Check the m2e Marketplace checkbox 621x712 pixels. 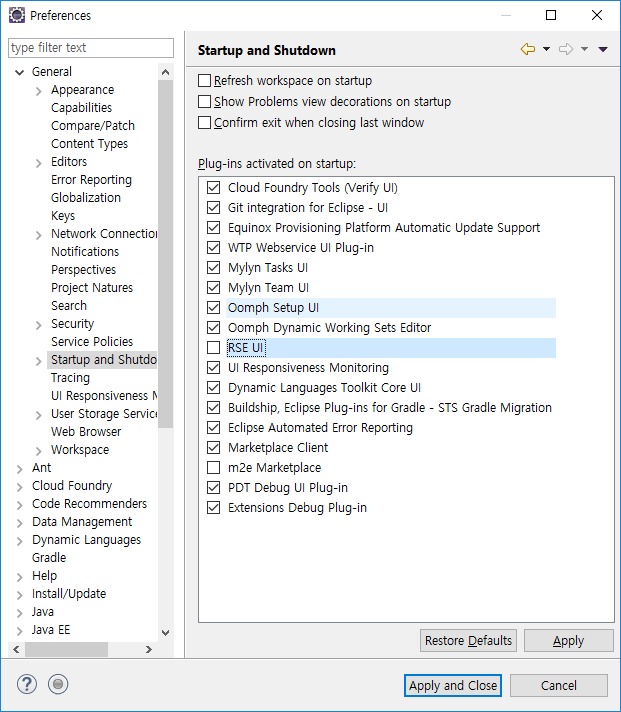pos(213,467)
